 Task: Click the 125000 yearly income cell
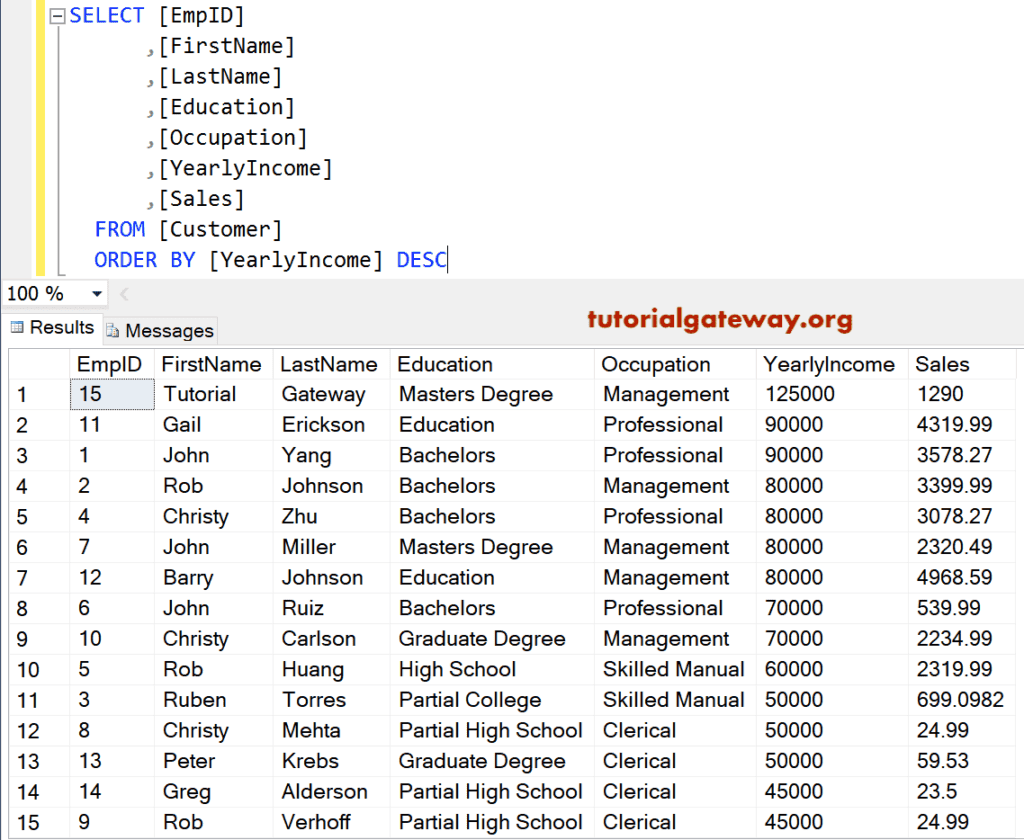(832, 395)
